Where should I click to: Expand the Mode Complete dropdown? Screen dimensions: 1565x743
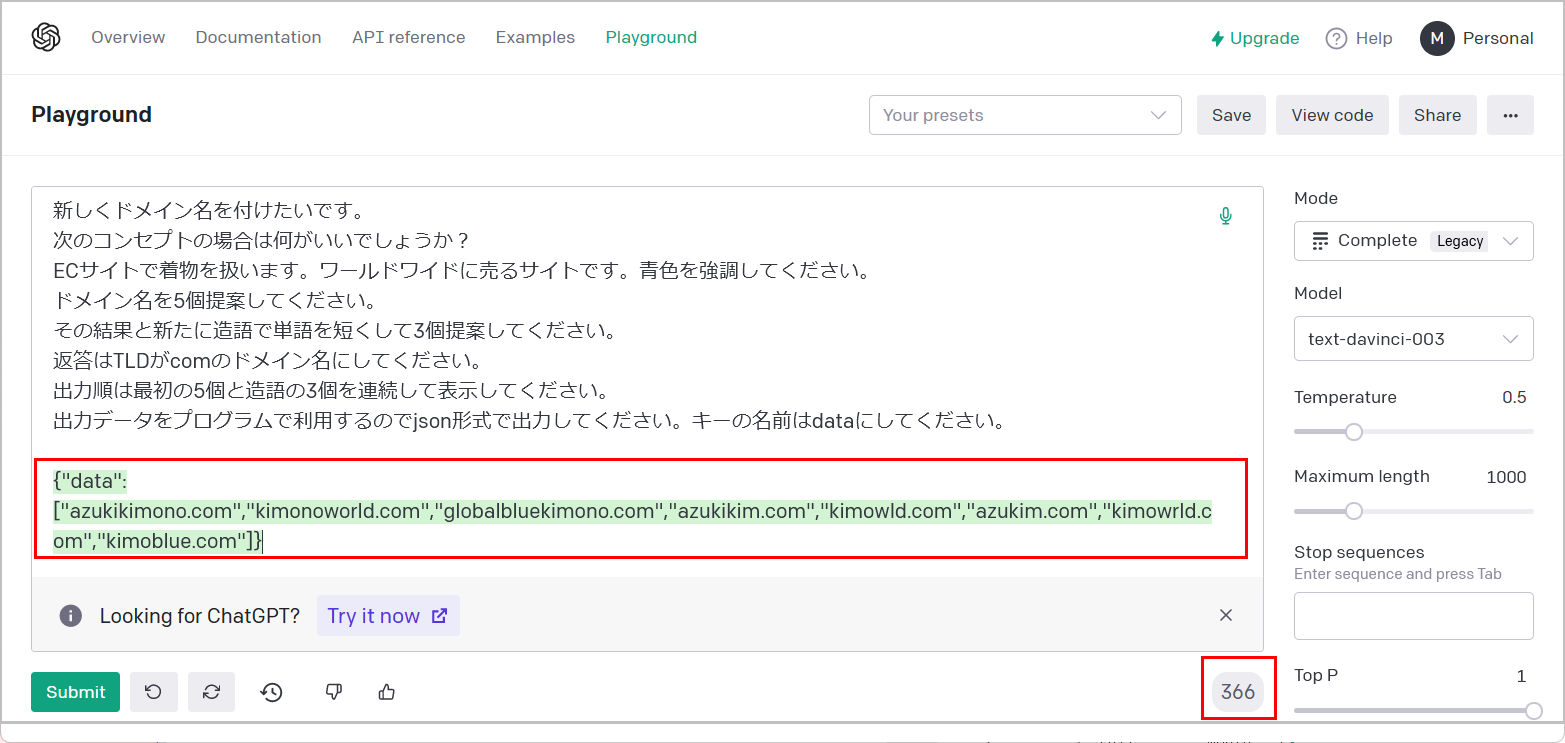pyautogui.click(x=1413, y=241)
